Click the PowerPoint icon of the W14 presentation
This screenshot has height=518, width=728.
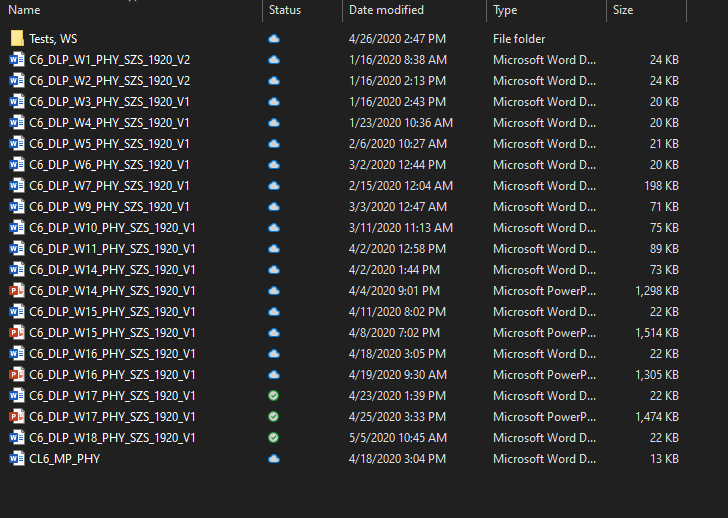(x=17, y=291)
